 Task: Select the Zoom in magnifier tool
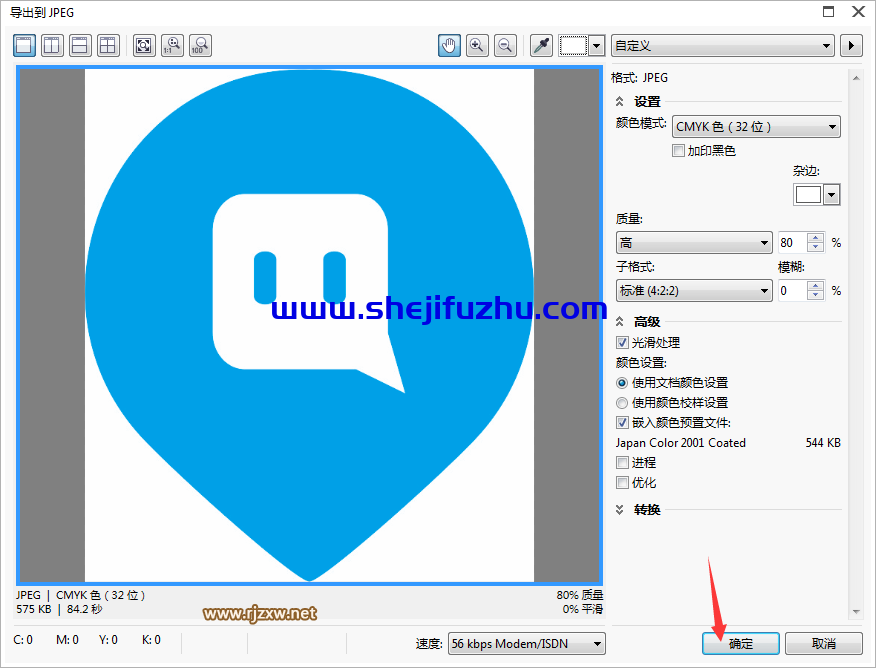click(477, 45)
